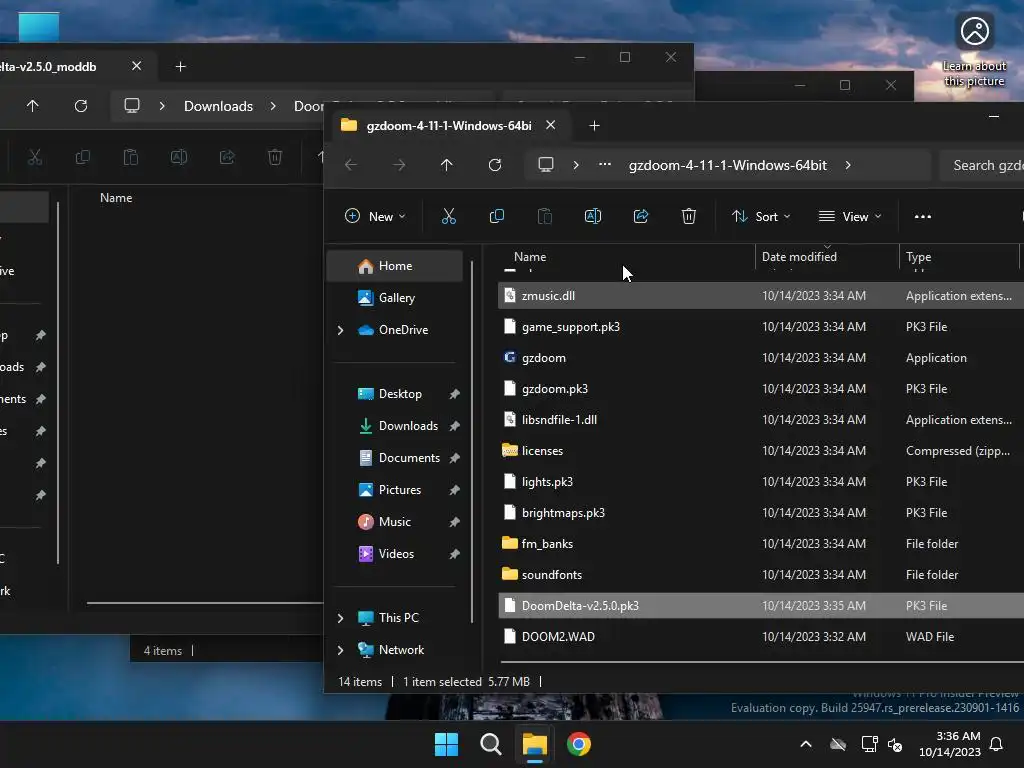Image resolution: width=1024 pixels, height=768 pixels.
Task: Click Rename icon in gzdoom window toolbar
Action: point(593,216)
